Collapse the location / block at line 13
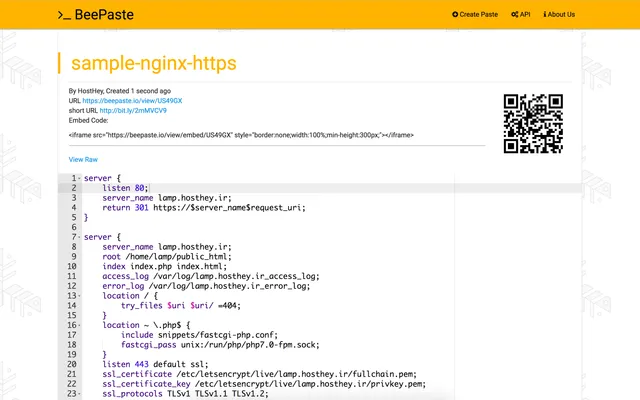 pyautogui.click(x=79, y=296)
